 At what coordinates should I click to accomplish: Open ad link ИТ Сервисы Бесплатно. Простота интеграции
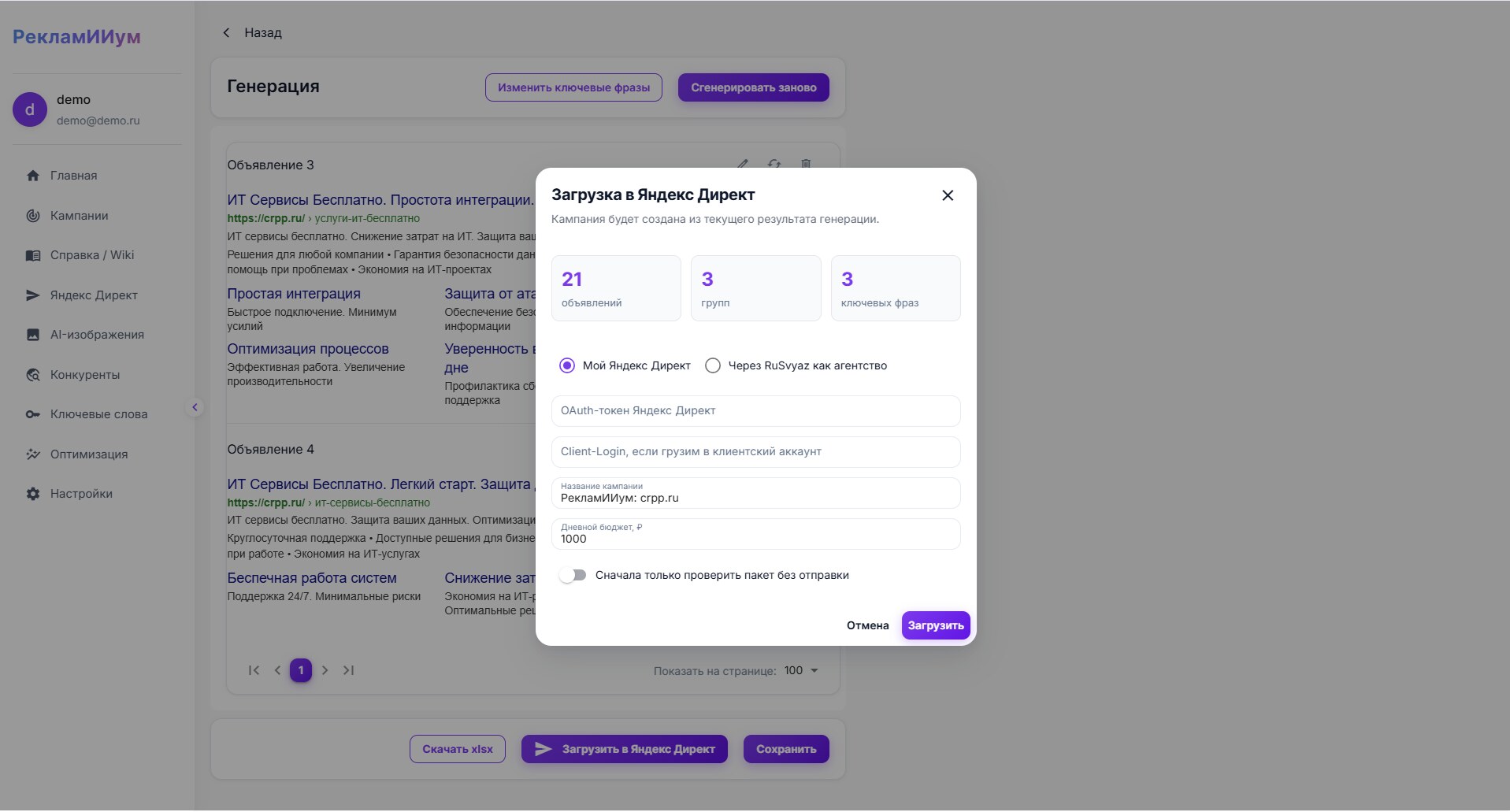tap(380, 200)
